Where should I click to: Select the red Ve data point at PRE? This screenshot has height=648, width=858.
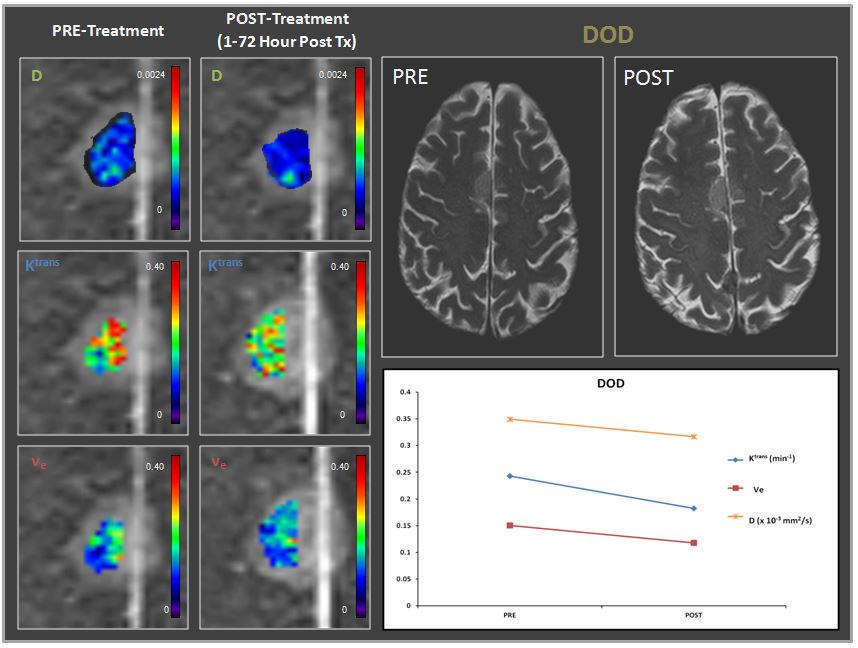510,525
